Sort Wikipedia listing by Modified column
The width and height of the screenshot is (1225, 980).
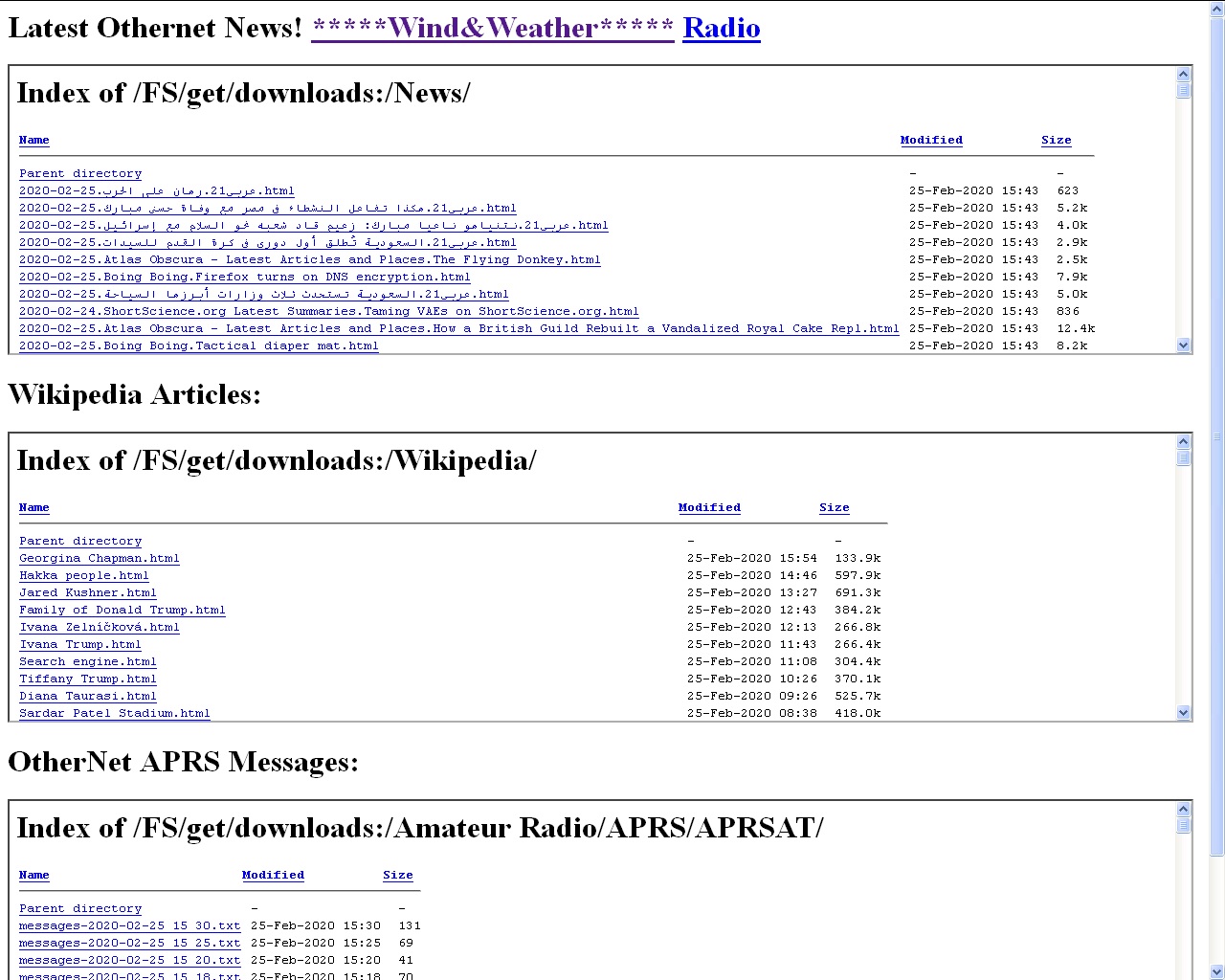(709, 507)
